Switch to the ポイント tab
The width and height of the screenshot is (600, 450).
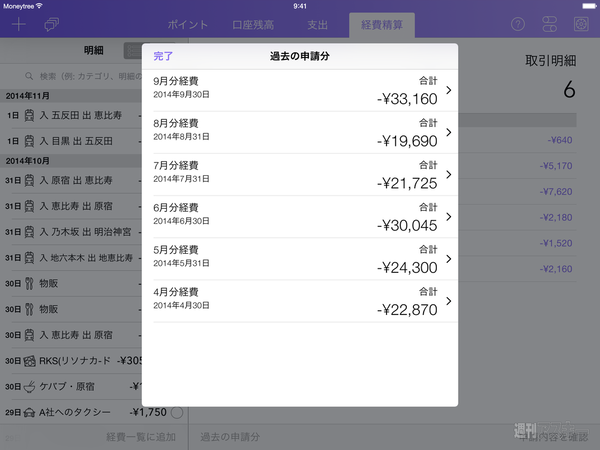click(x=188, y=25)
